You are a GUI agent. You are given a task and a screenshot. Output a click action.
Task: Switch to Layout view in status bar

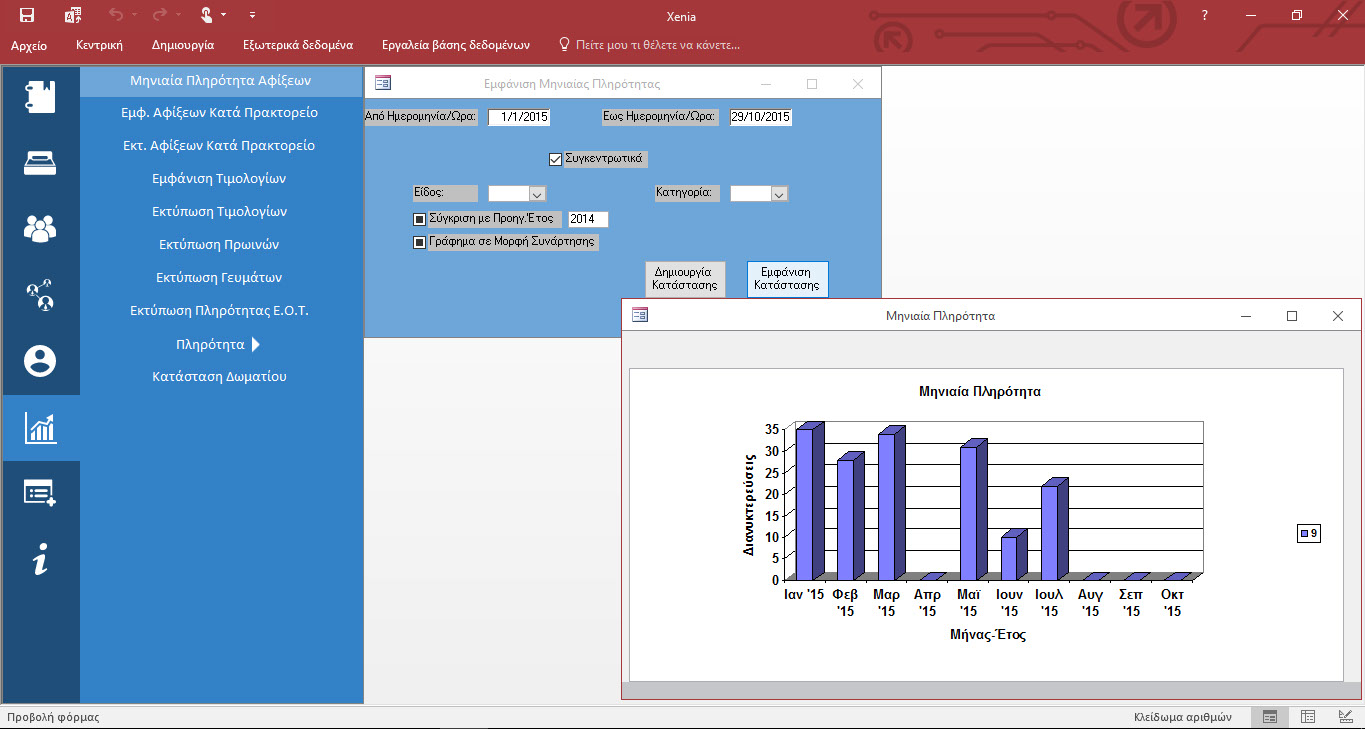tap(1307, 717)
